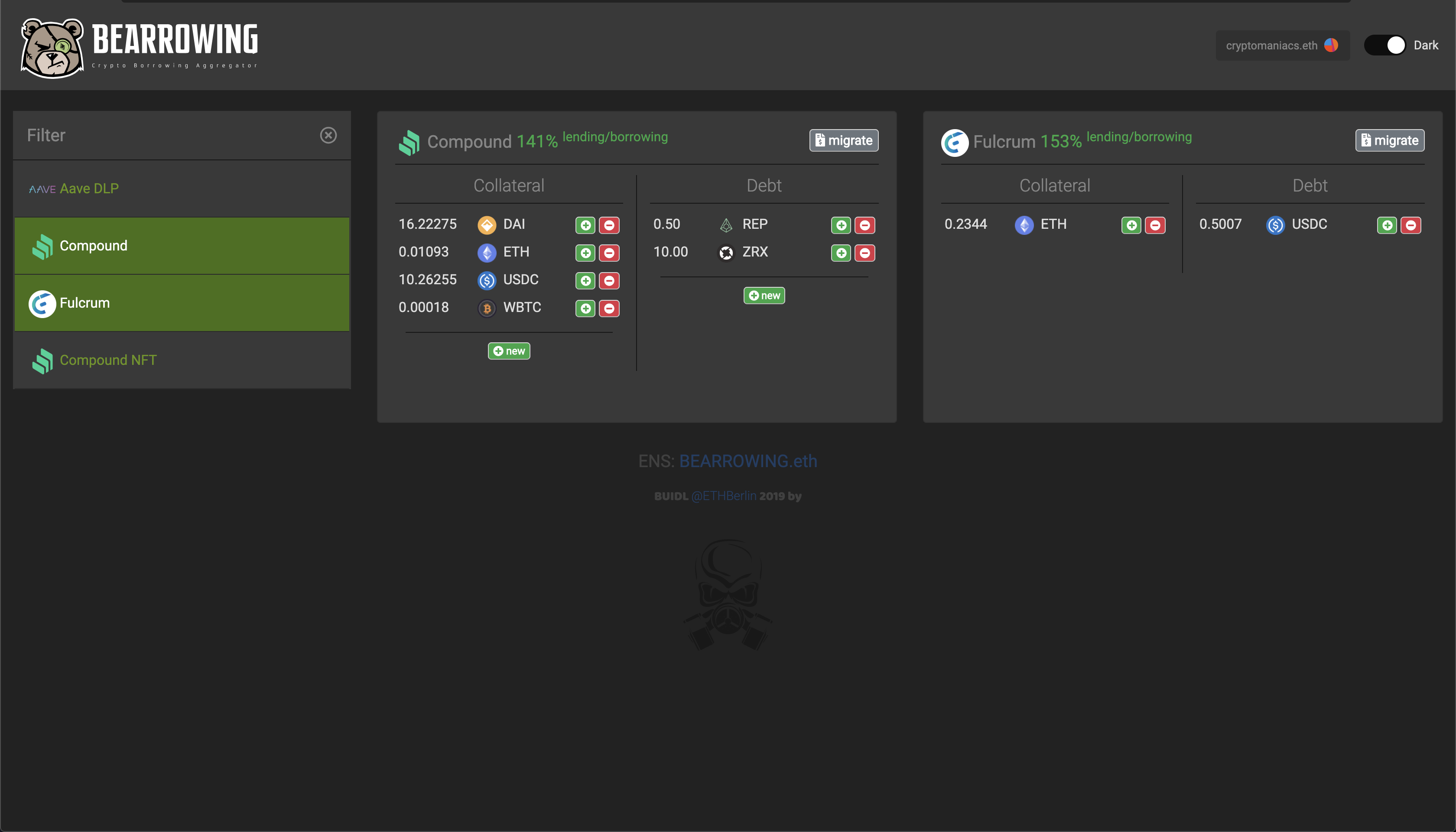
Task: Open the BEARROWING.eth ENS link
Action: tap(747, 461)
